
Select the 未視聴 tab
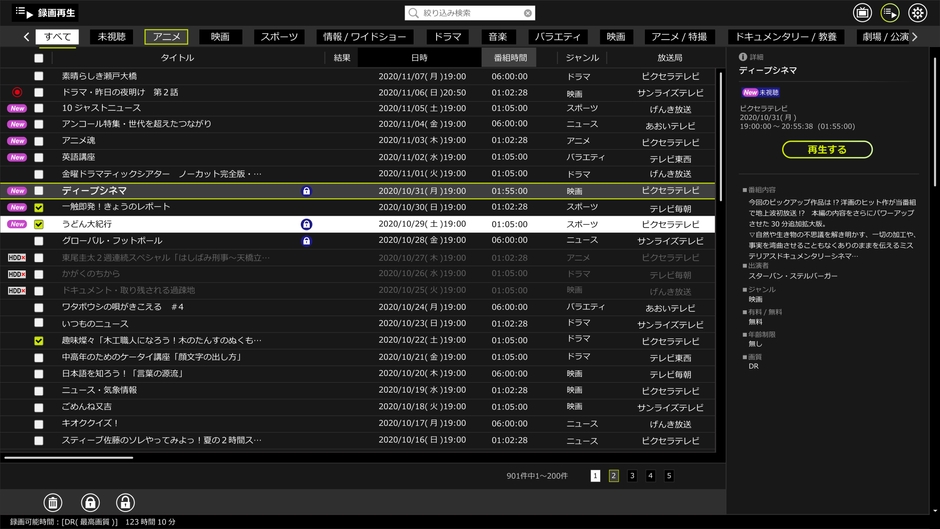click(112, 37)
